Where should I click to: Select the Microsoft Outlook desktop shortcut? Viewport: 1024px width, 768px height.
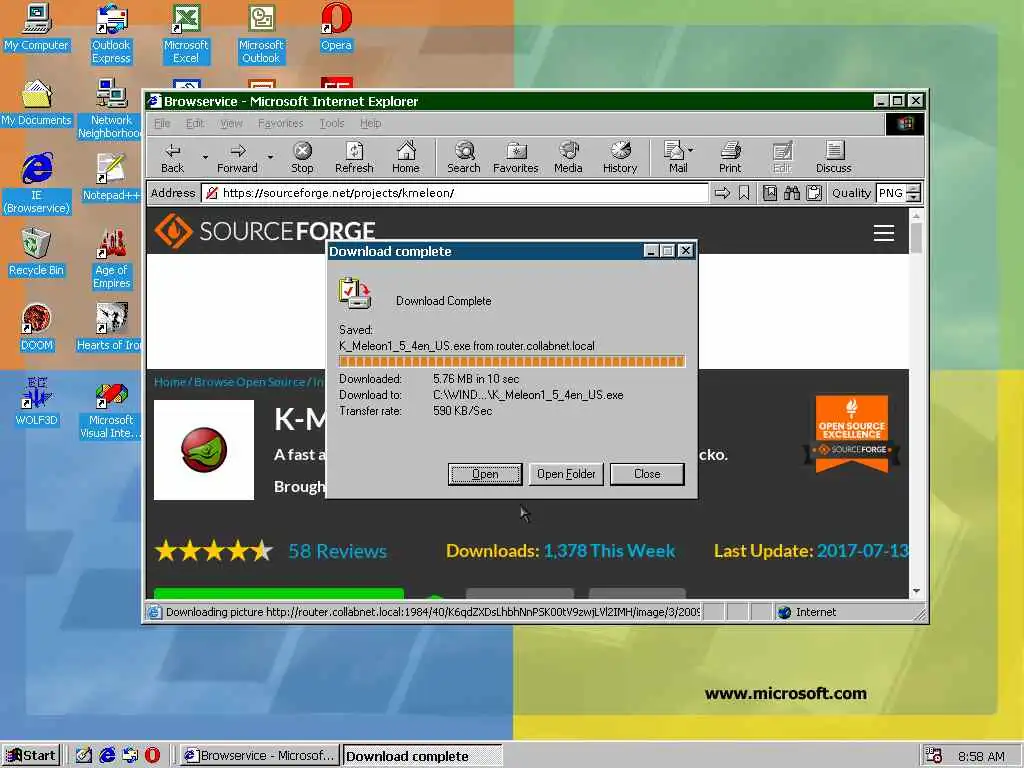tap(261, 34)
